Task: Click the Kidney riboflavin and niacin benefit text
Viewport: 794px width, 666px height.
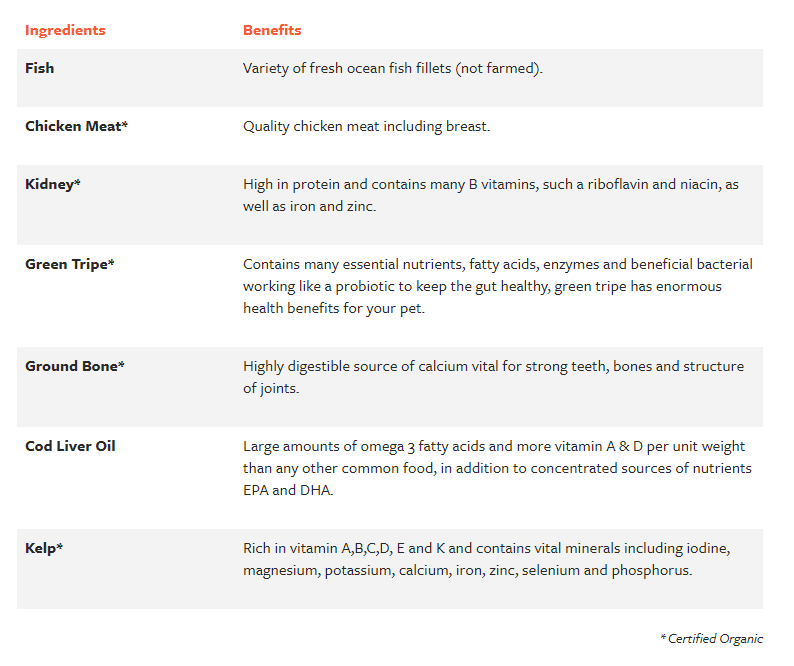Action: (491, 195)
